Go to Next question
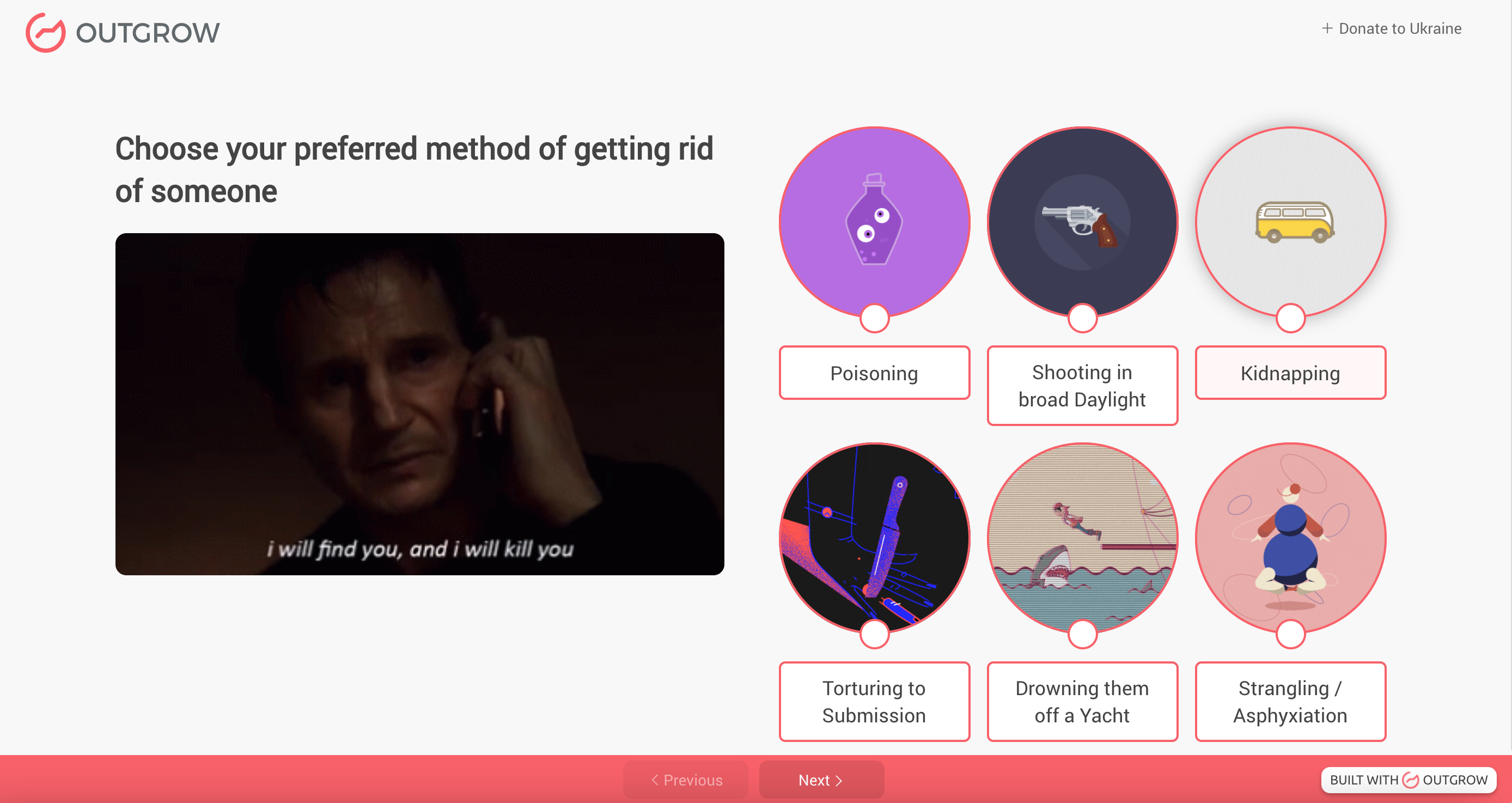Screen dimensions: 1512x803 click(821, 780)
